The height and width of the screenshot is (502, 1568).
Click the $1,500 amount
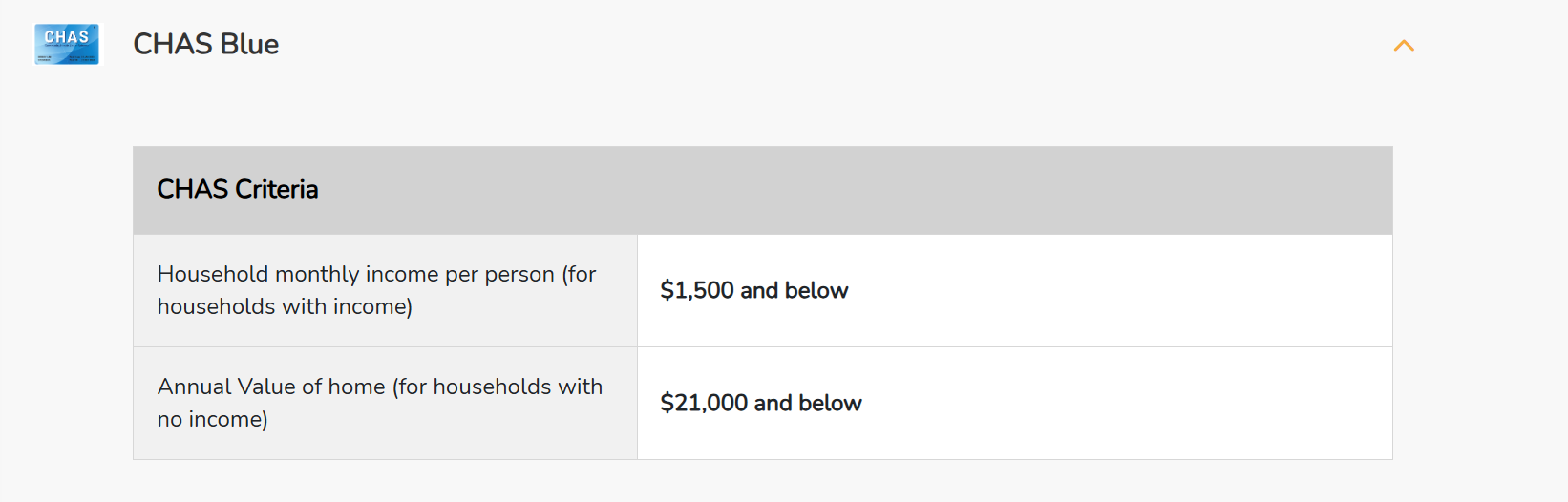tap(697, 290)
